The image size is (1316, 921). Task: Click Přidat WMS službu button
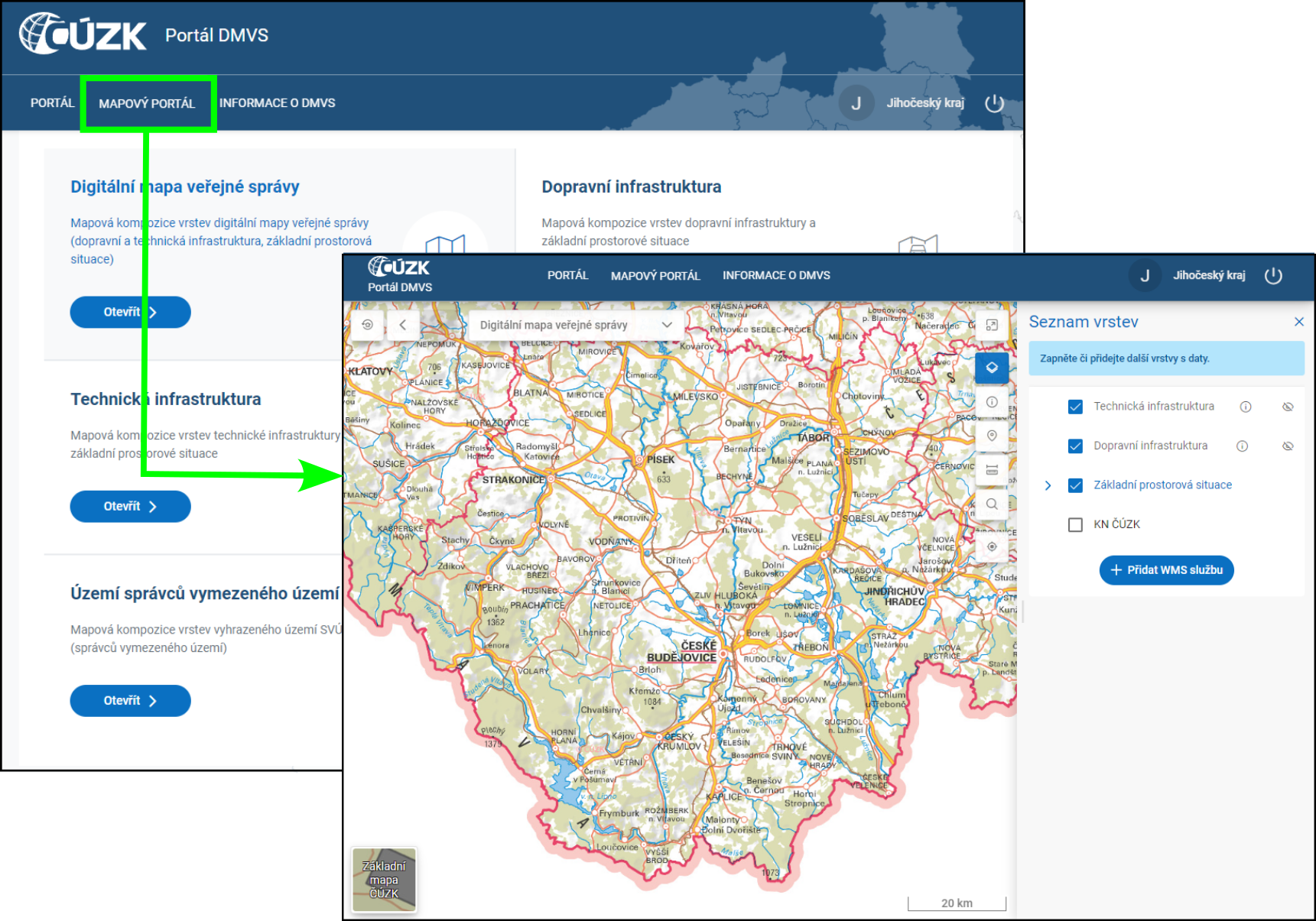pyautogui.click(x=1166, y=570)
